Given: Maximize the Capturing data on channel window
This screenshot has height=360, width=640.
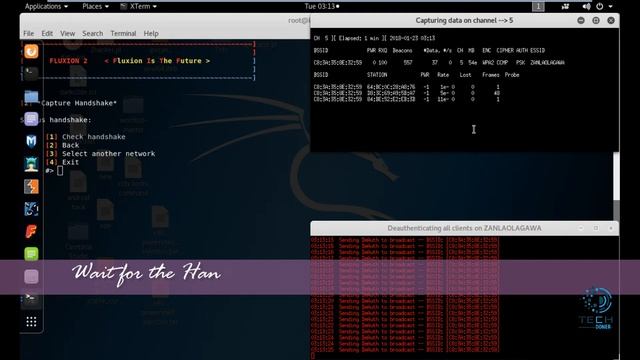Looking at the screenshot, I should point(596,20).
